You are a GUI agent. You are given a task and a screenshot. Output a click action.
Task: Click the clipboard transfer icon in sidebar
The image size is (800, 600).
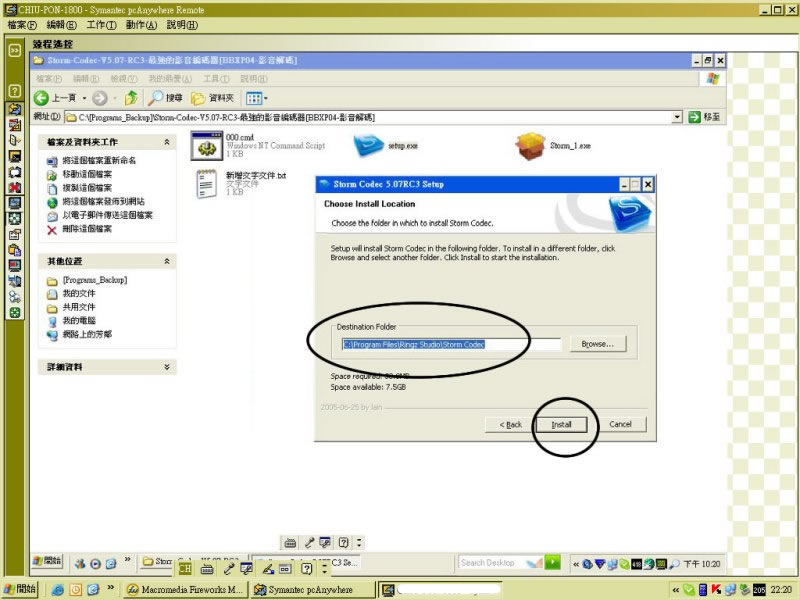pyautogui.click(x=15, y=250)
